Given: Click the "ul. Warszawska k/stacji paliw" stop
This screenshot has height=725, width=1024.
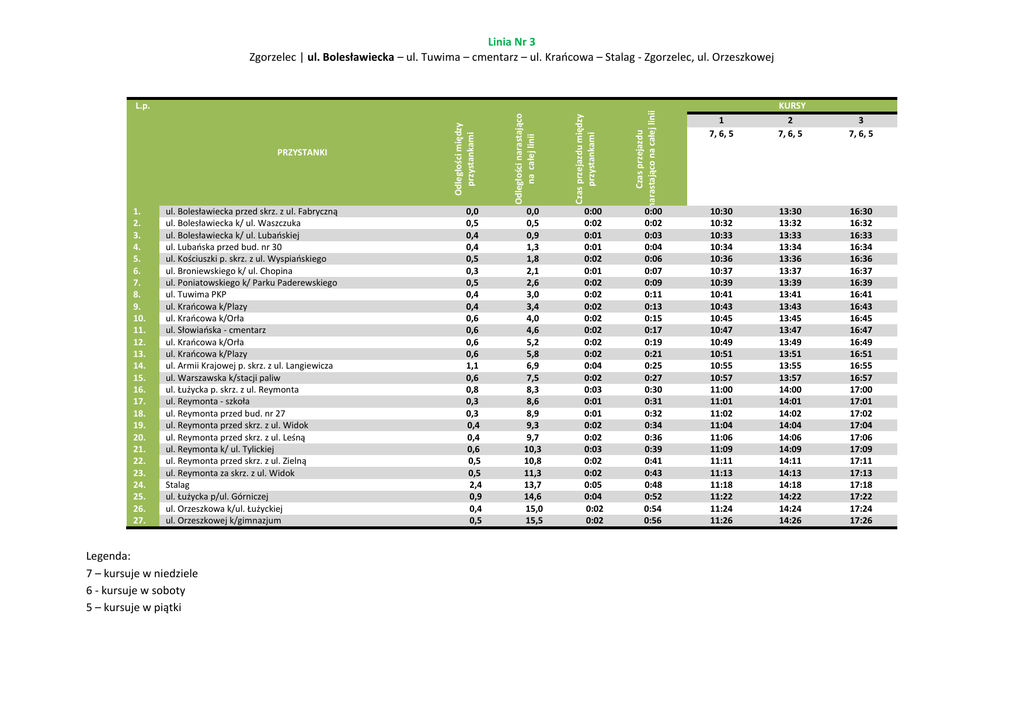Looking at the screenshot, I should click(223, 378).
